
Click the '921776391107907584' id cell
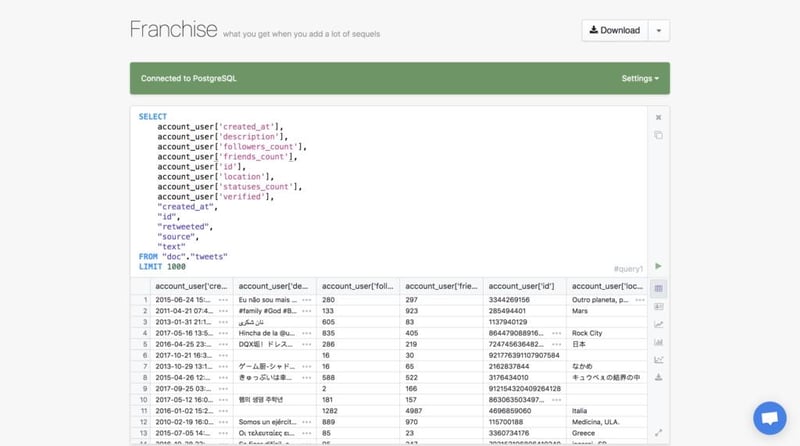(x=524, y=356)
